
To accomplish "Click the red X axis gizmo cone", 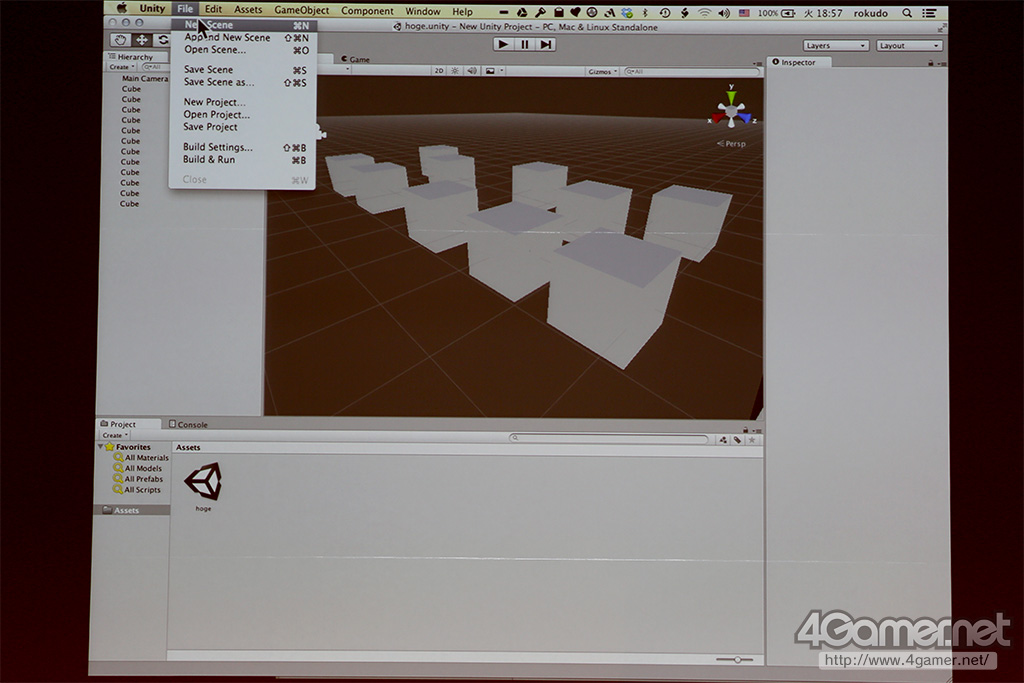I will click(718, 118).
